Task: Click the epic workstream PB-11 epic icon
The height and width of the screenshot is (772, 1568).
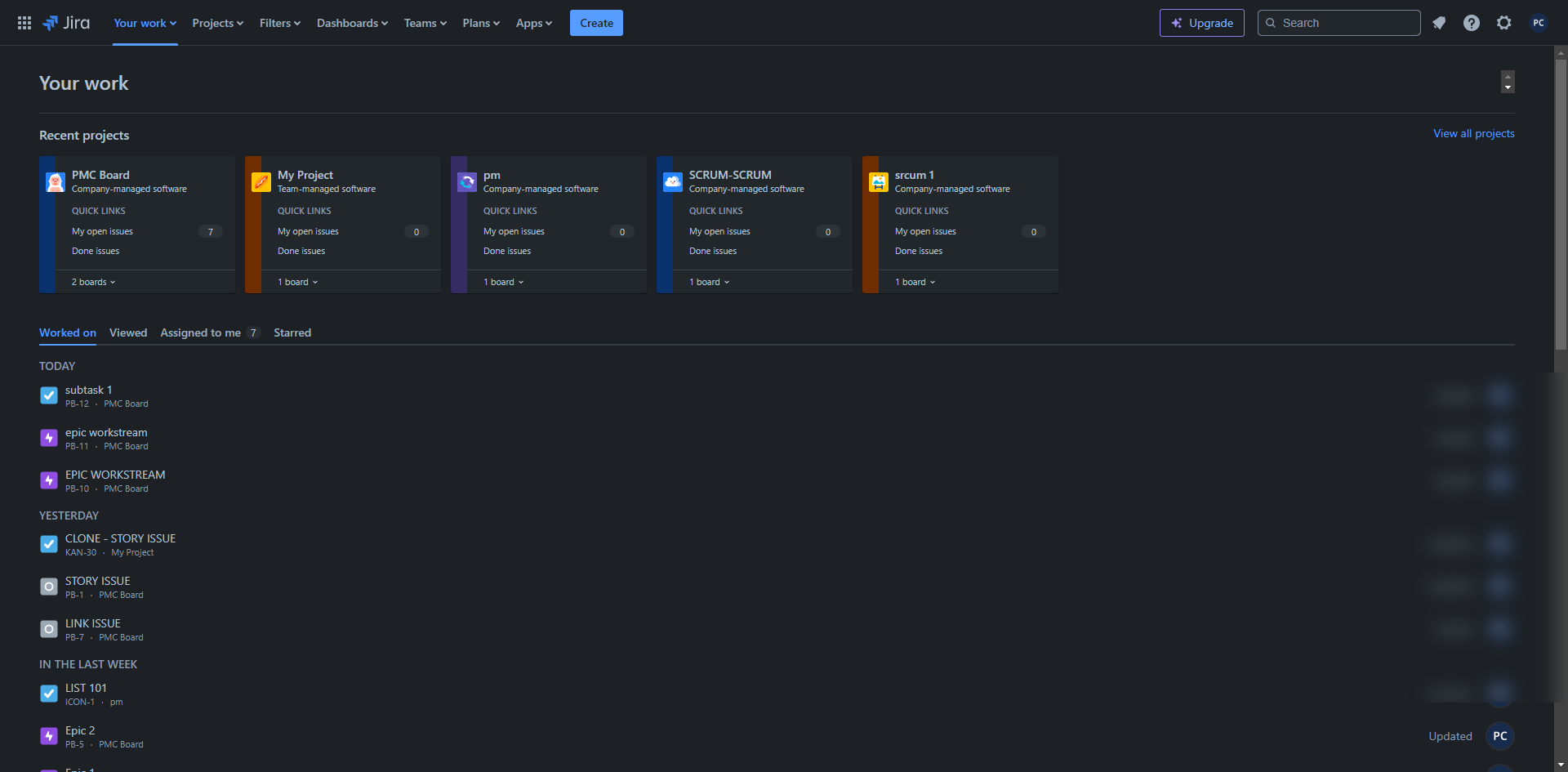Action: pos(49,438)
